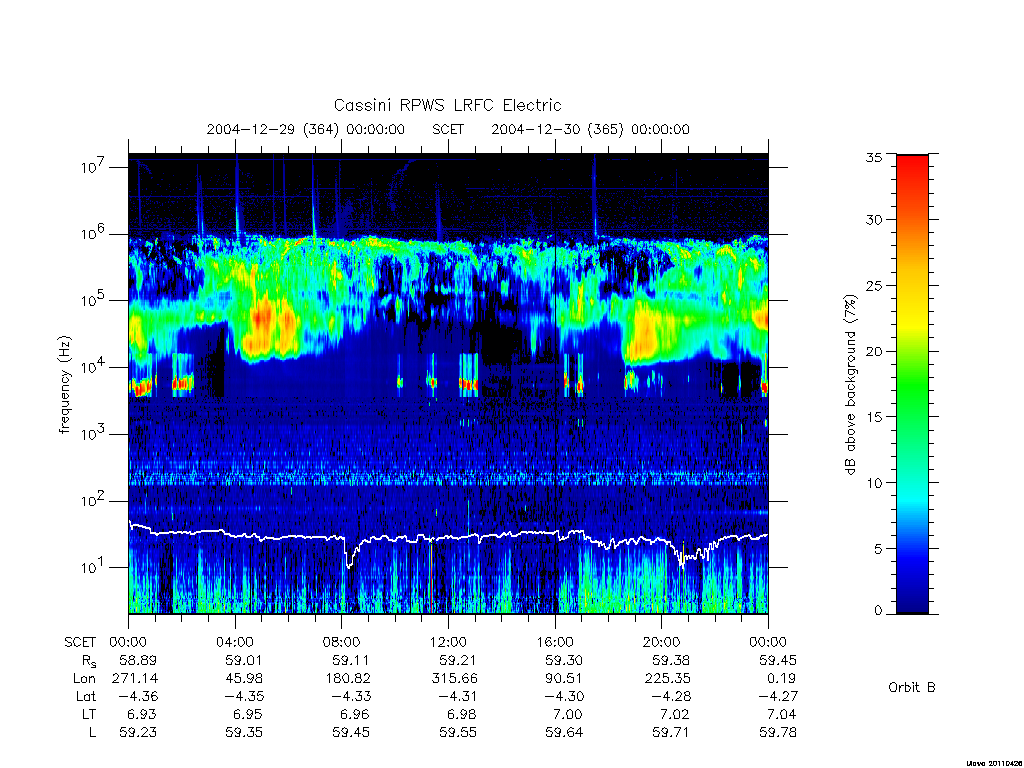
Task: Click the LT value 6.93
Action: click(142, 714)
